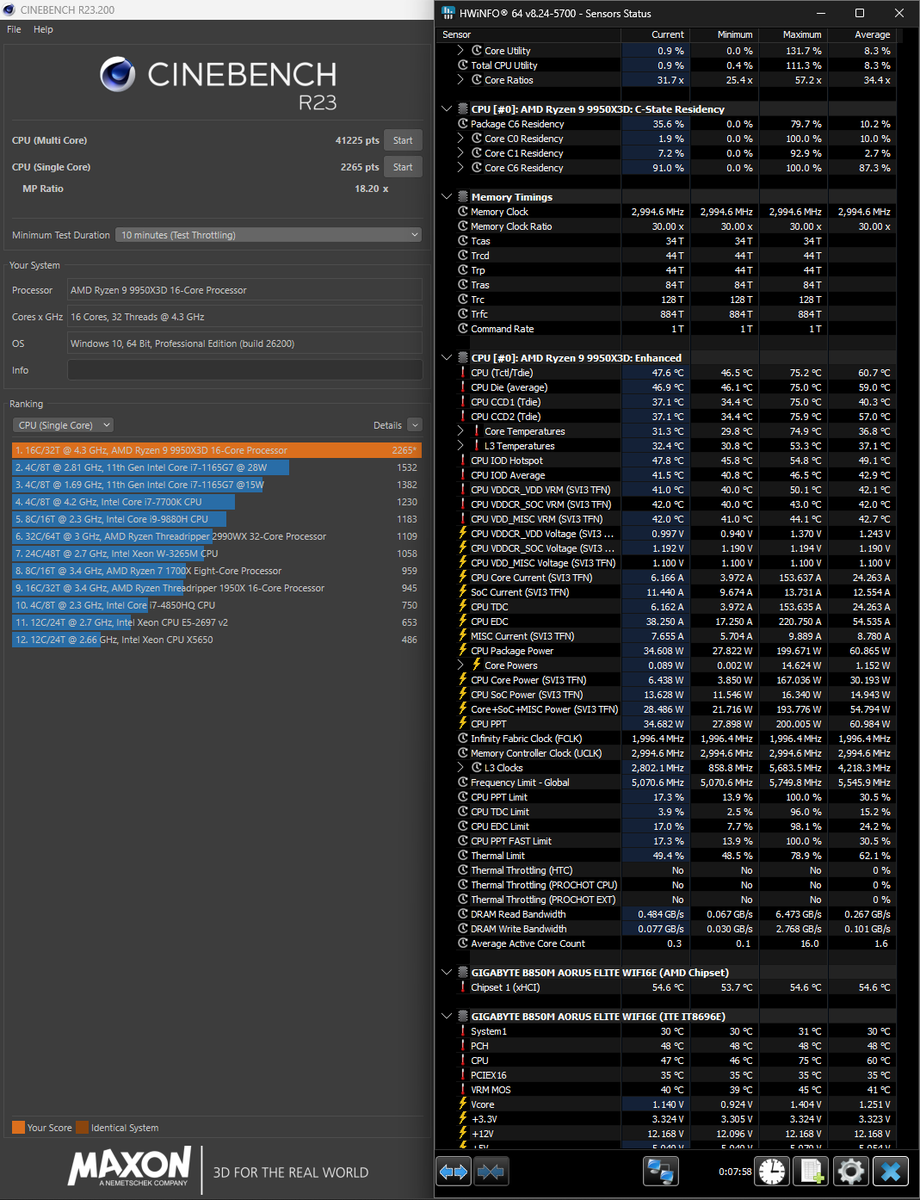Click clock icon on Infinity Fabric Clock row

(x=462, y=739)
